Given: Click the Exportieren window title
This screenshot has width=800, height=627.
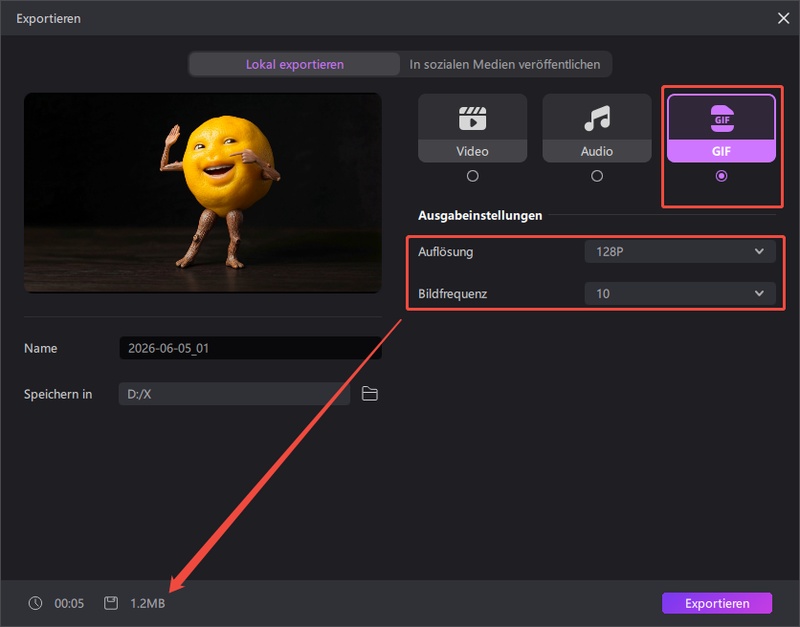Looking at the screenshot, I should coord(48,19).
